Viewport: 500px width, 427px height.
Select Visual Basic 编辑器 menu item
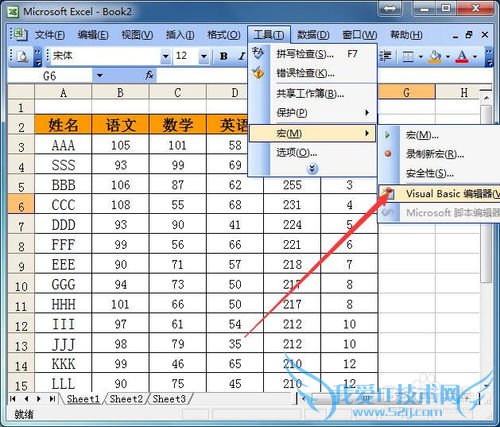[439, 194]
